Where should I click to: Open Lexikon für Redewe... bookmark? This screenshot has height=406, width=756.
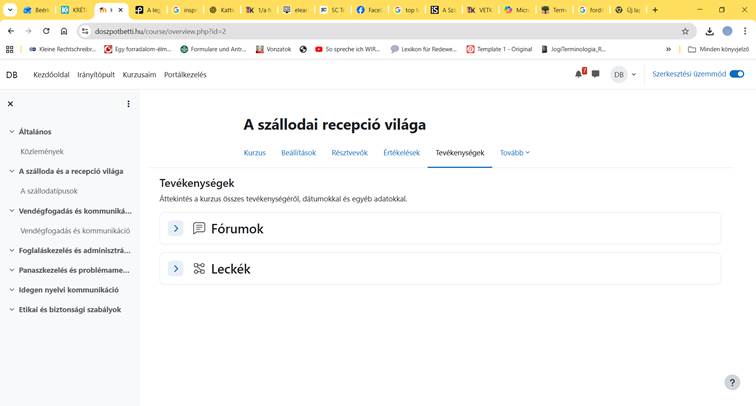point(423,49)
